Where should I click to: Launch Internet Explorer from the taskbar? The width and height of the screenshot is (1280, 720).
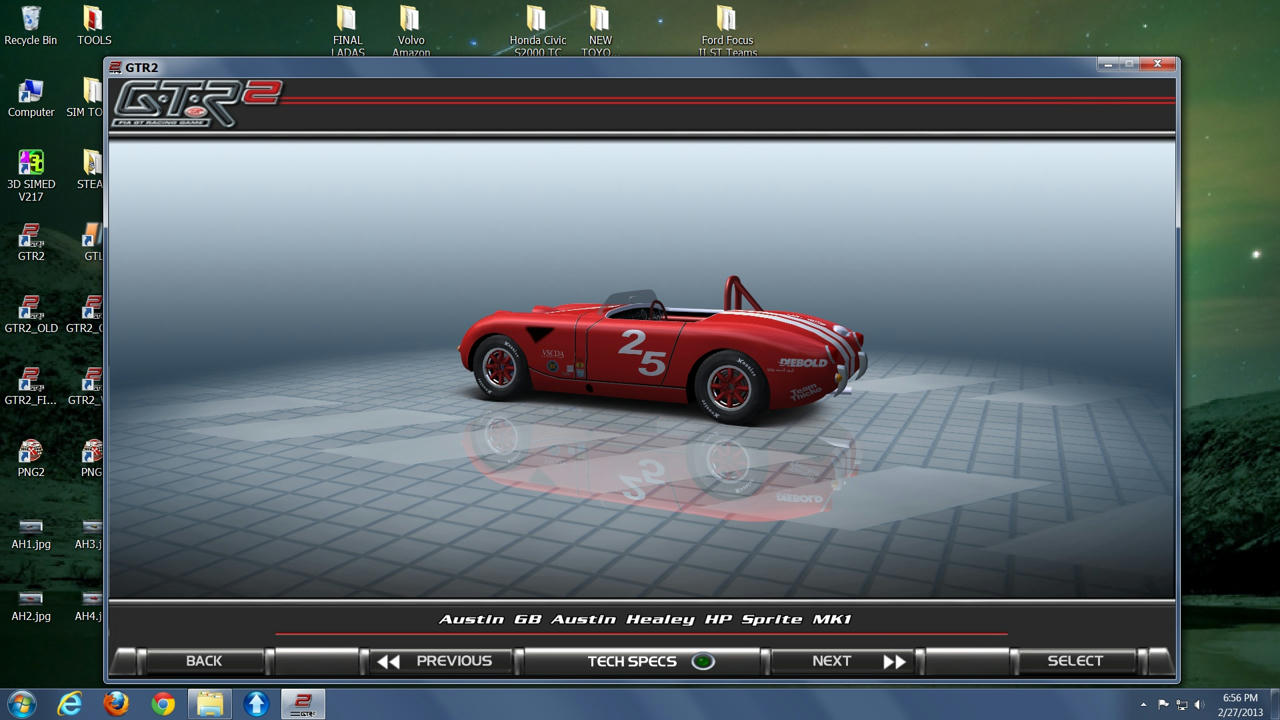[69, 704]
